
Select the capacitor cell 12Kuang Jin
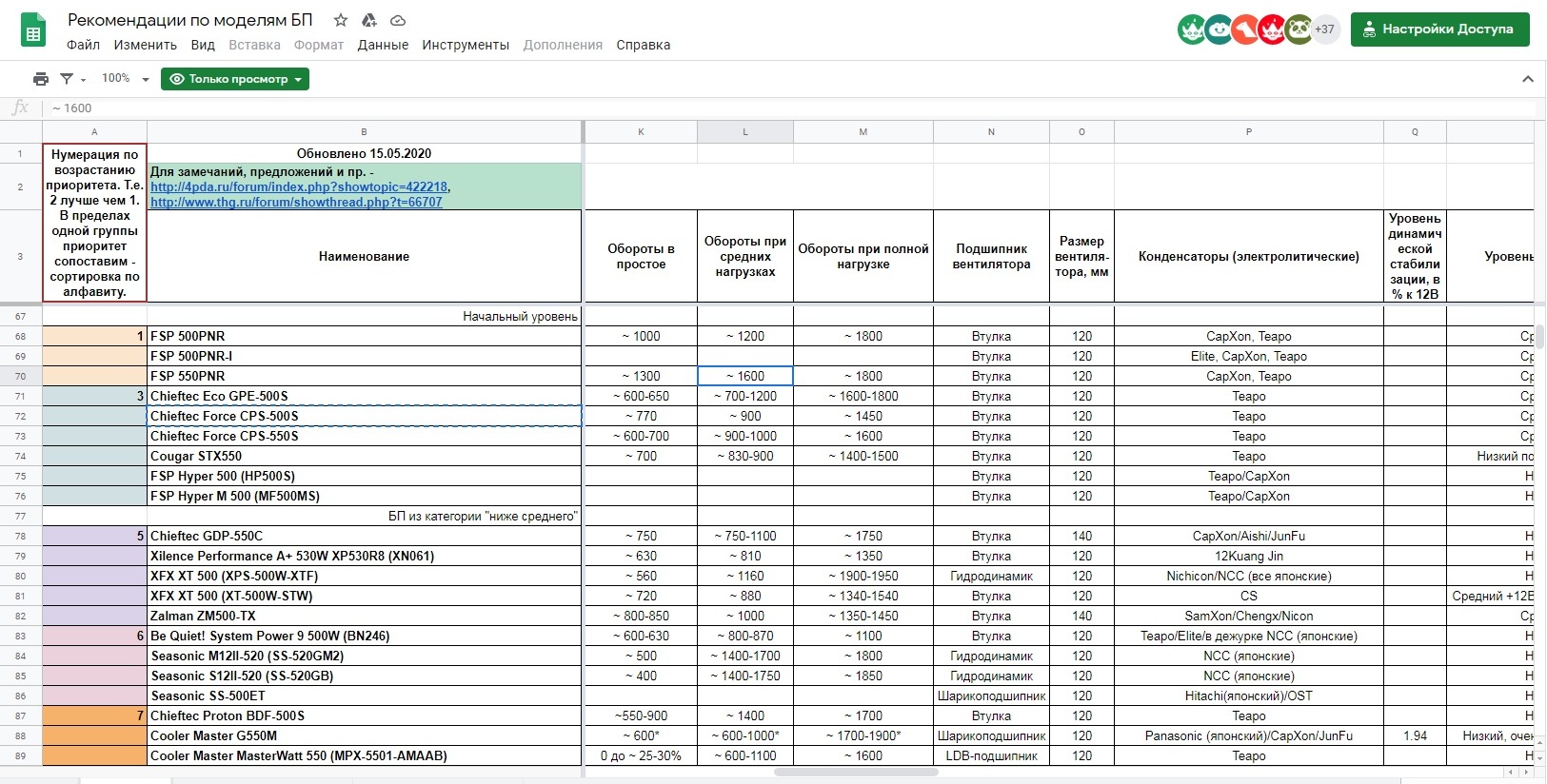point(1249,556)
